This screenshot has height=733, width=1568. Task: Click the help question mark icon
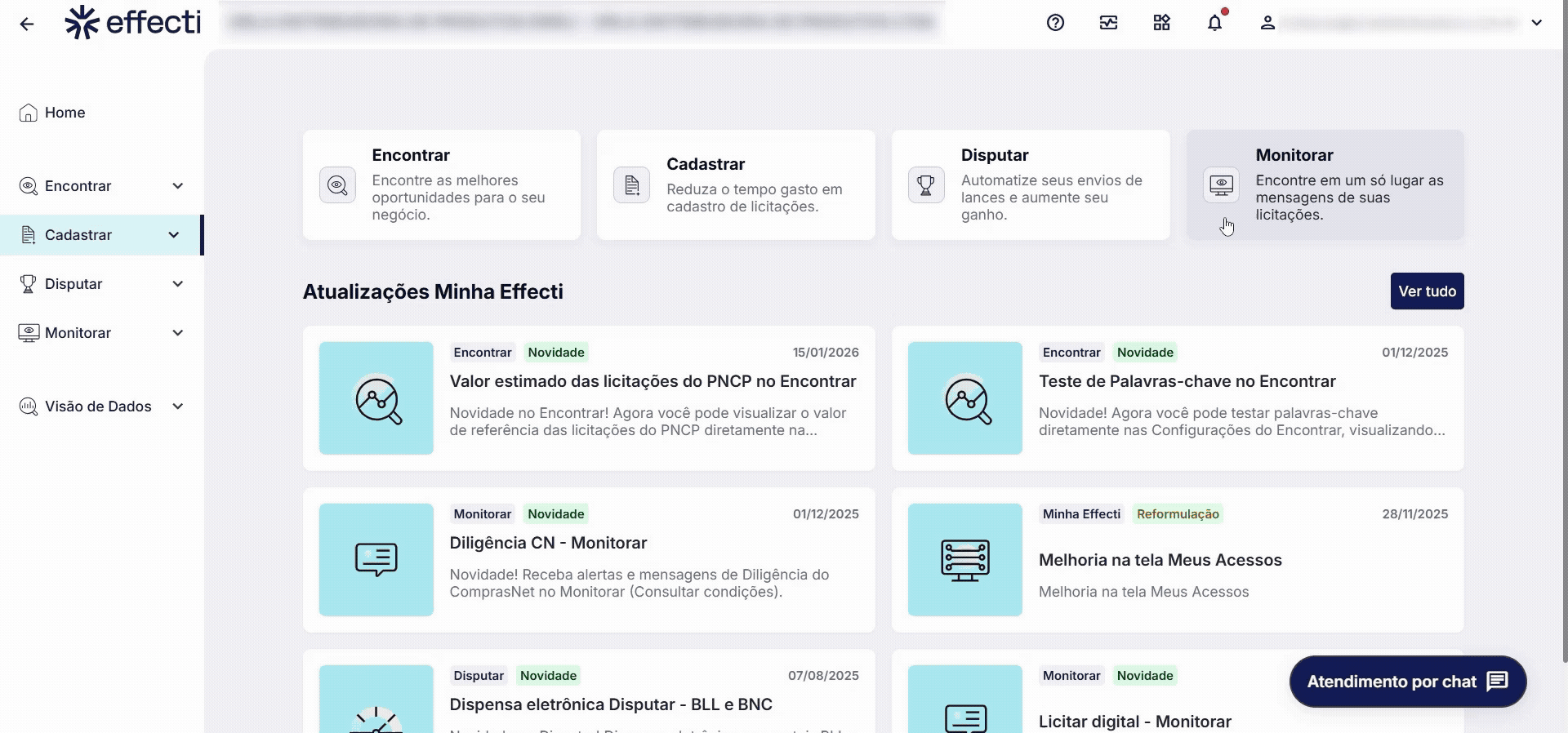click(1055, 23)
